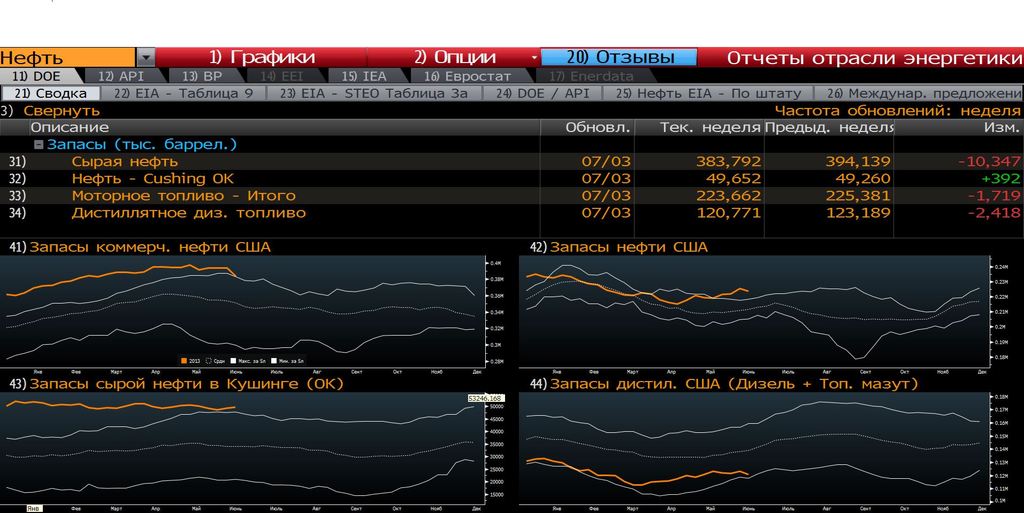Screen dimensions: 1024x513
Task: Collapse the Запасы (тыс. баррел.) group
Action: (x=39, y=144)
